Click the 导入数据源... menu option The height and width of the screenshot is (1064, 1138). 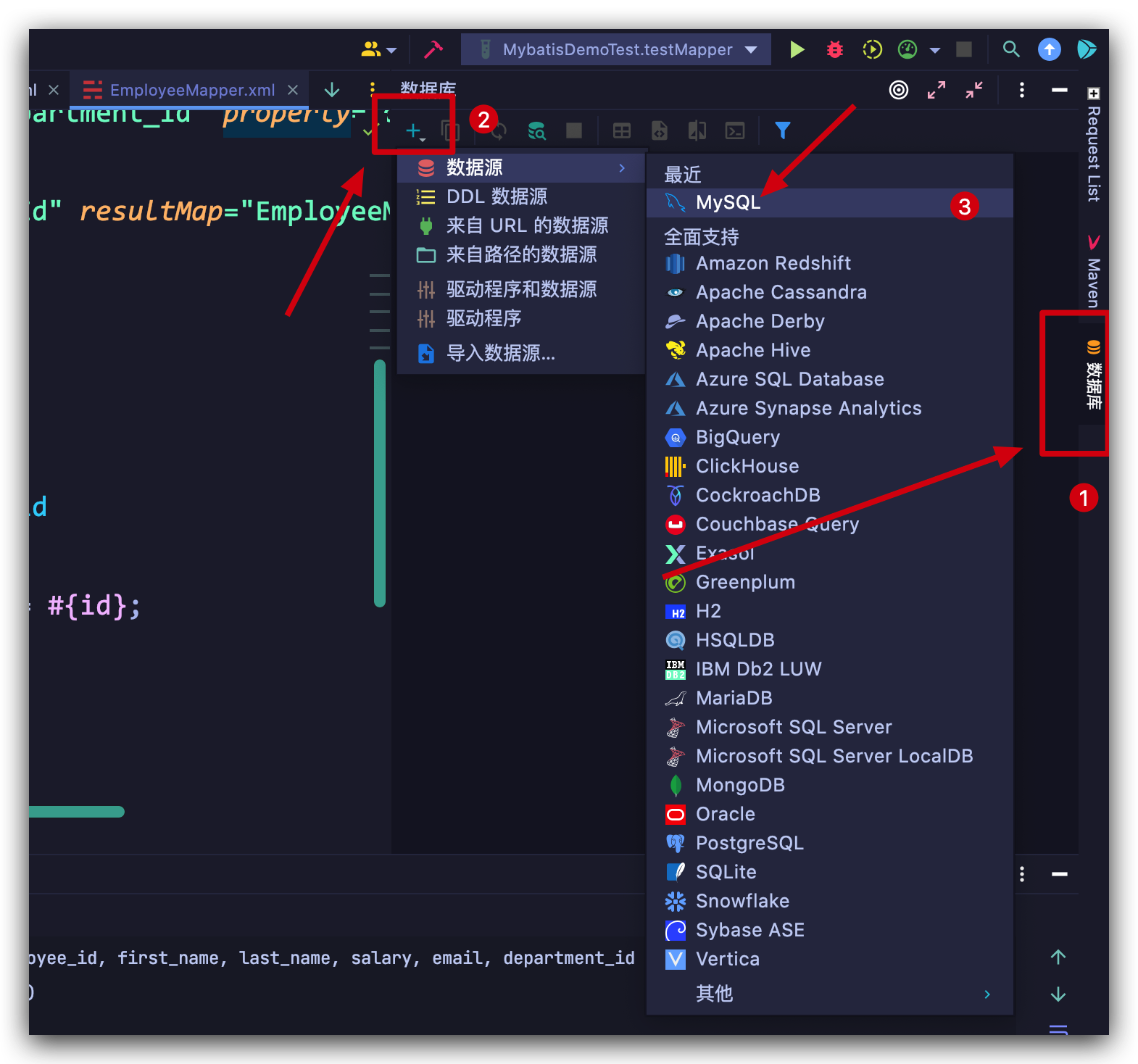[x=500, y=354]
